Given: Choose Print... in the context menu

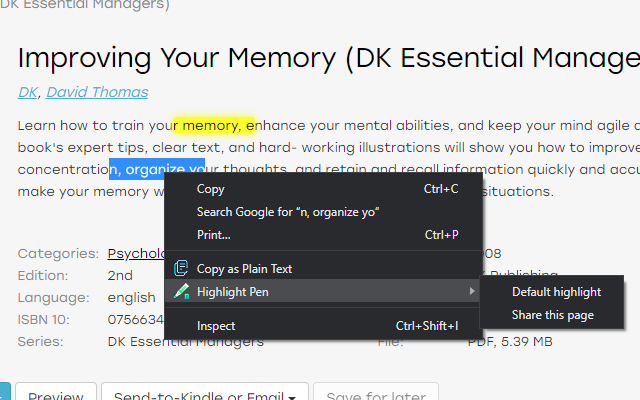Looking at the screenshot, I should coord(214,235).
